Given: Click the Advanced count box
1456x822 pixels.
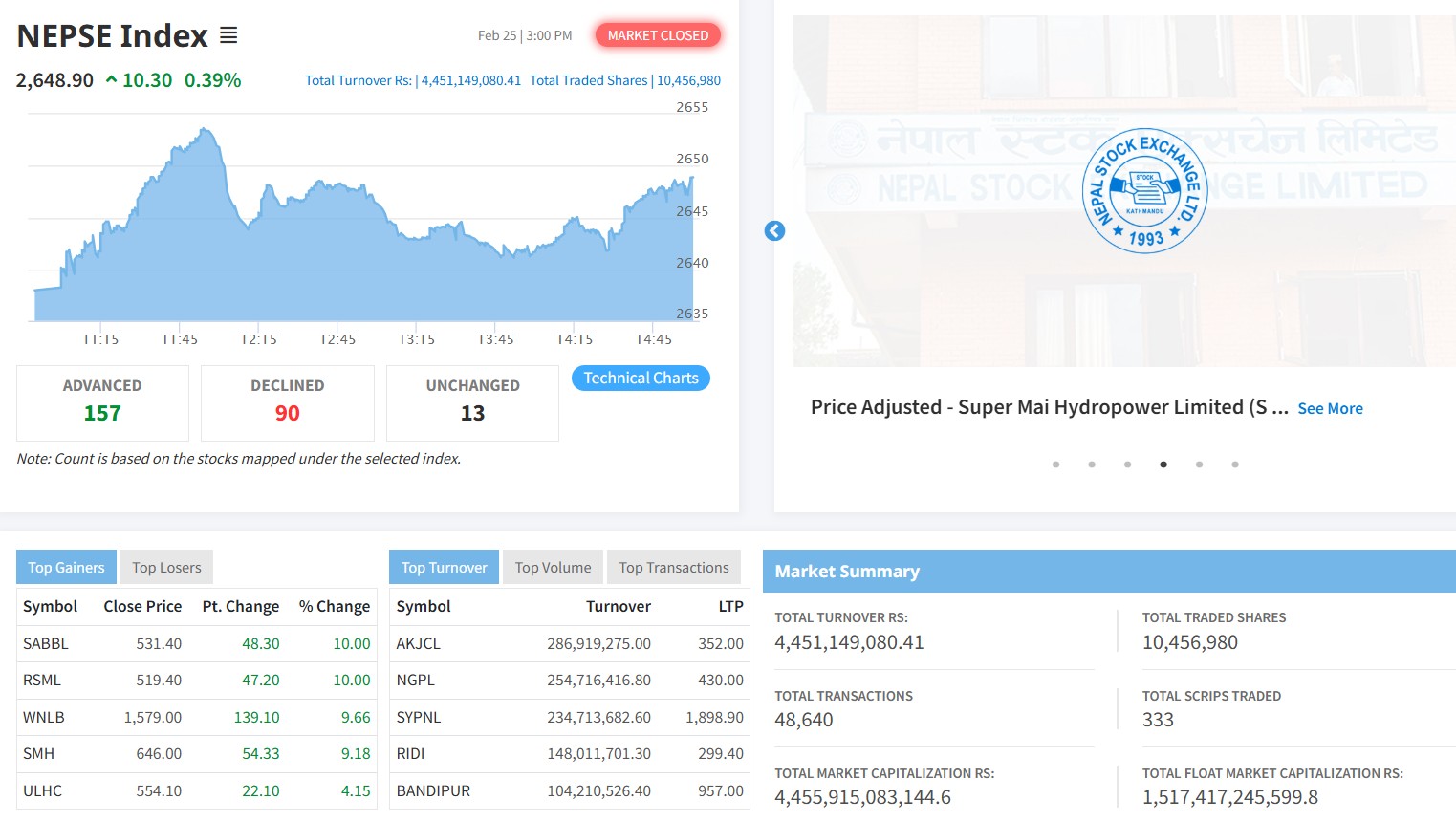Looking at the screenshot, I should click(x=102, y=402).
